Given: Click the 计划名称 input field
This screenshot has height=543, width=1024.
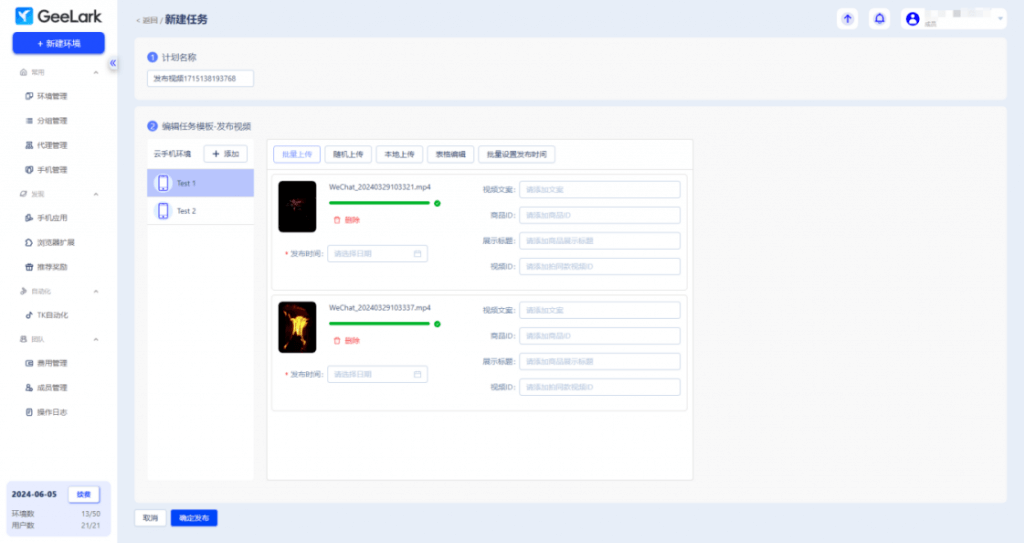Looking at the screenshot, I should coord(200,78).
